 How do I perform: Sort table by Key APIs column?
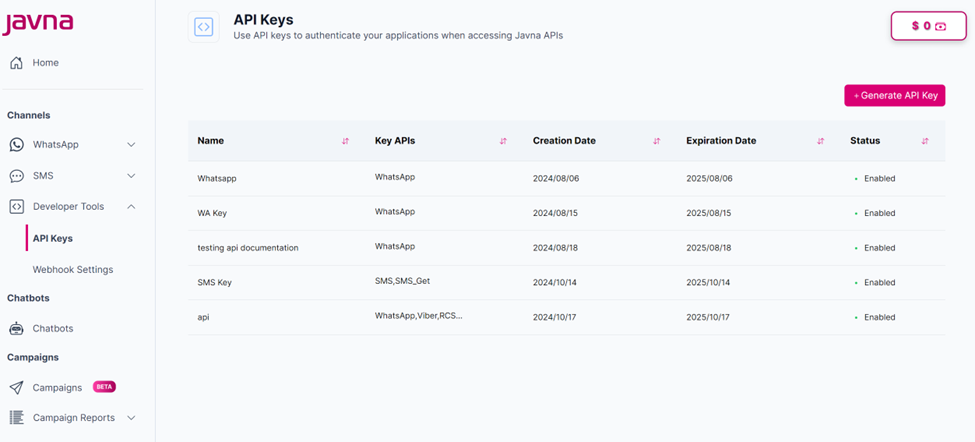504,141
